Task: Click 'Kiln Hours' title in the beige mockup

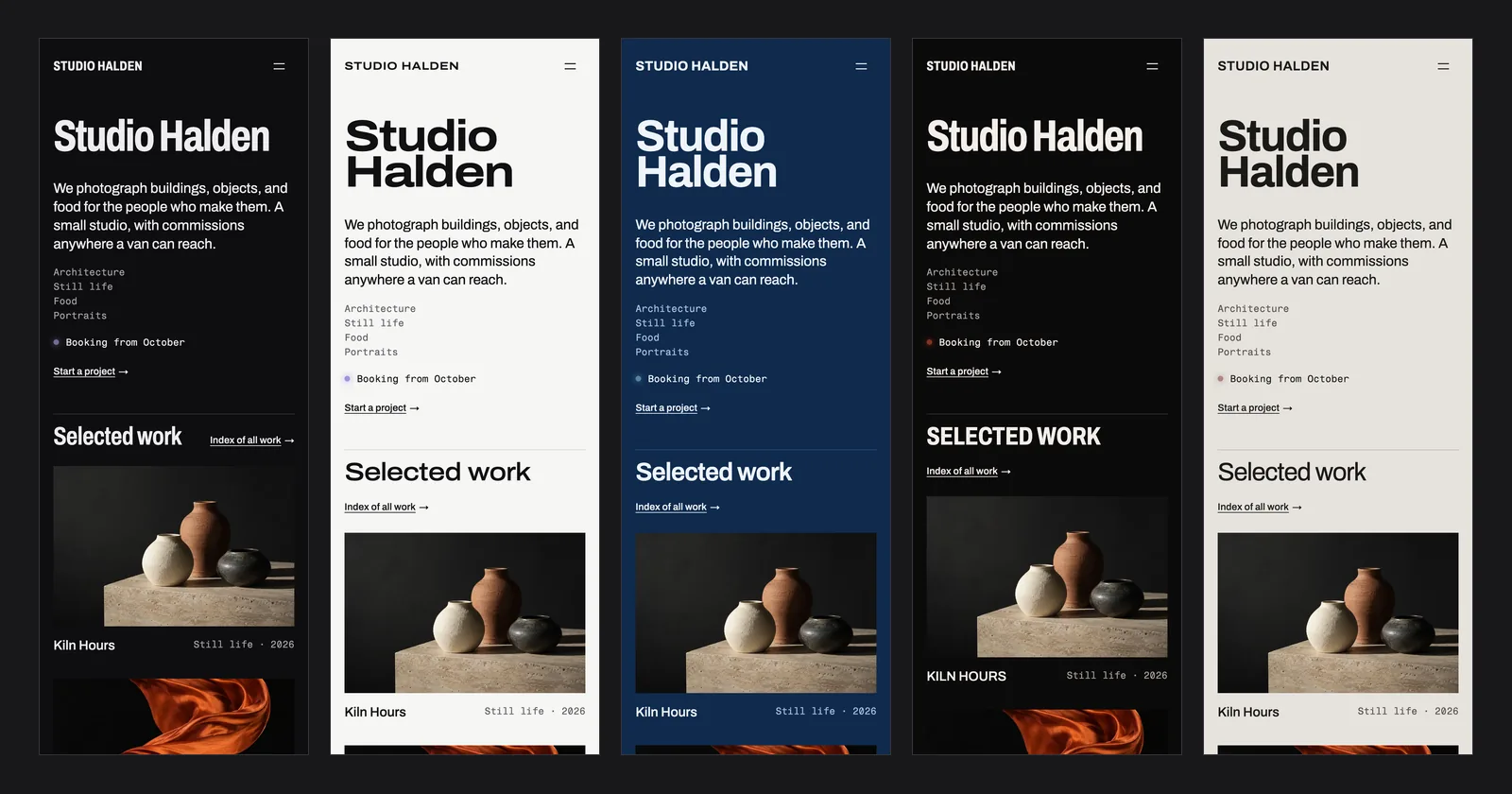Action: tap(1248, 713)
